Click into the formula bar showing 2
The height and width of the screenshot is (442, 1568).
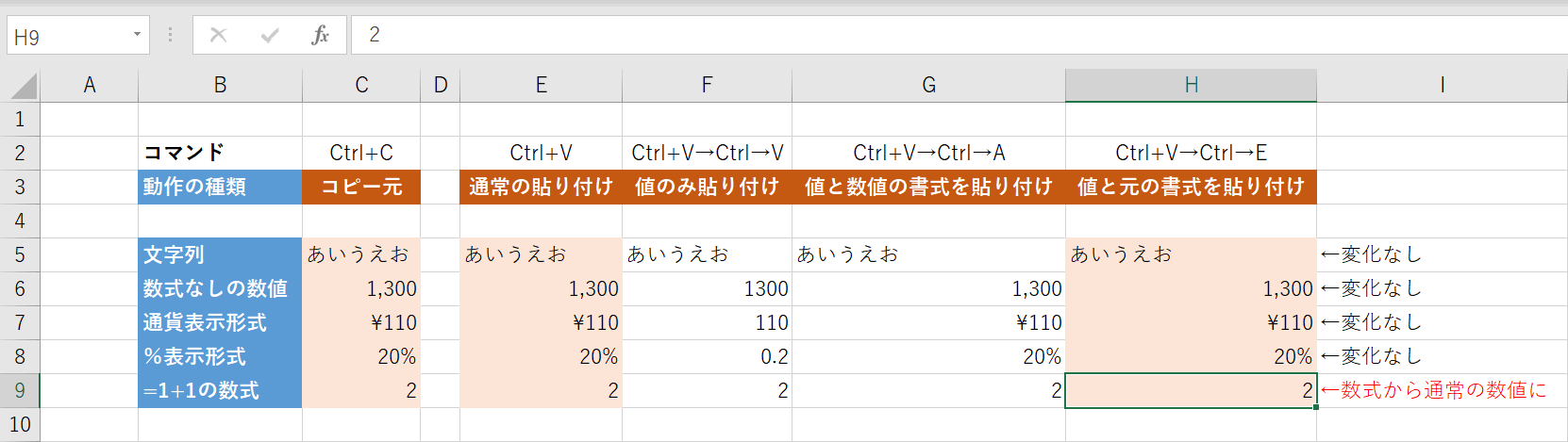tap(959, 35)
